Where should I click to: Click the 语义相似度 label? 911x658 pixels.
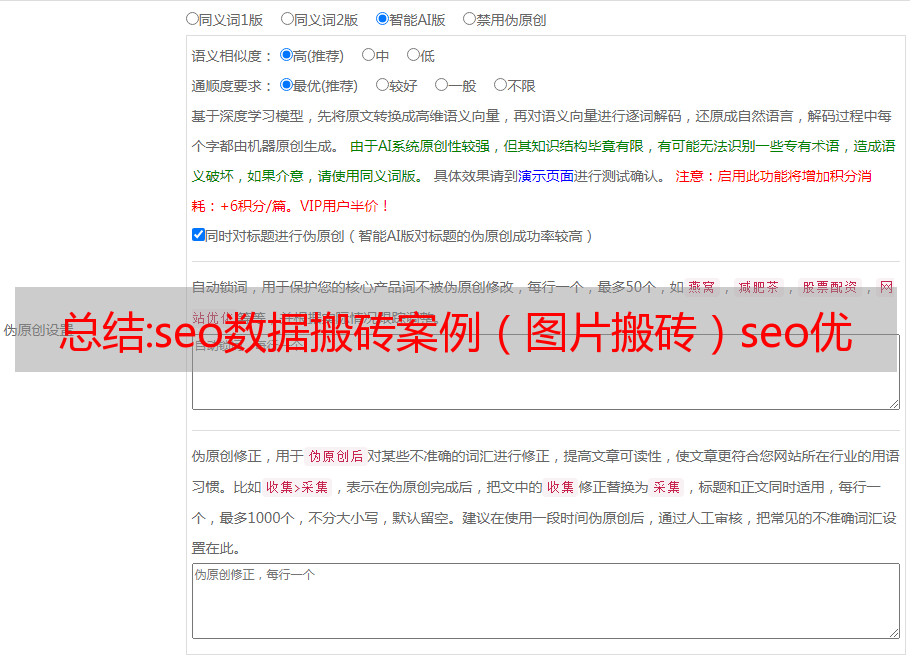pos(228,56)
